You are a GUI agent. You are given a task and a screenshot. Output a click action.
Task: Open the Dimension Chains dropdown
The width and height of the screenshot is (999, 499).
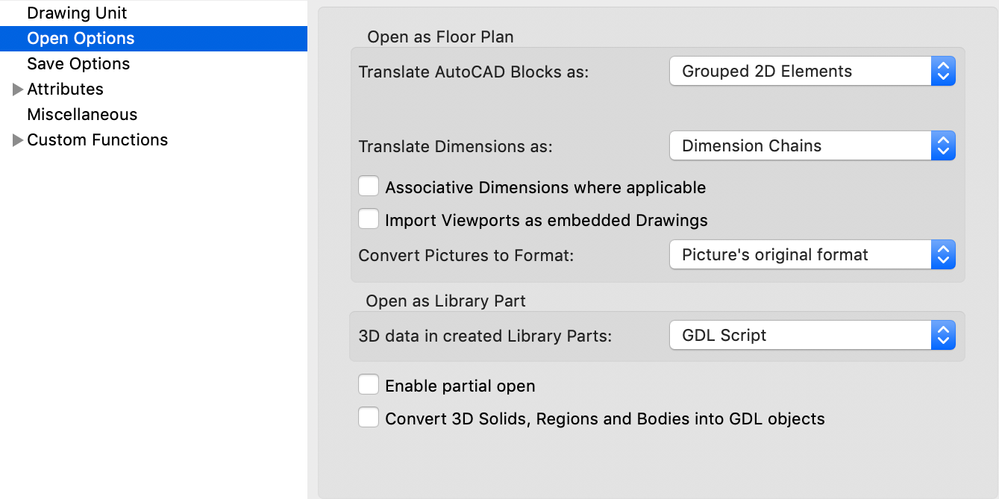tap(799, 145)
